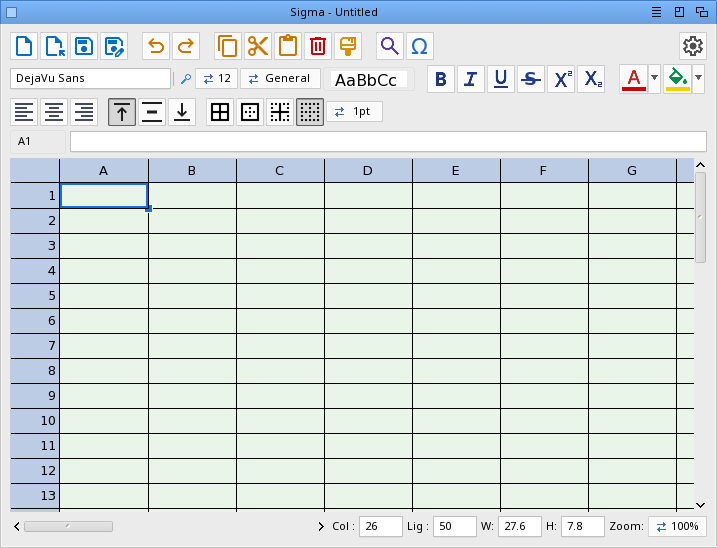Set vertical align bottom

pyautogui.click(x=182, y=112)
